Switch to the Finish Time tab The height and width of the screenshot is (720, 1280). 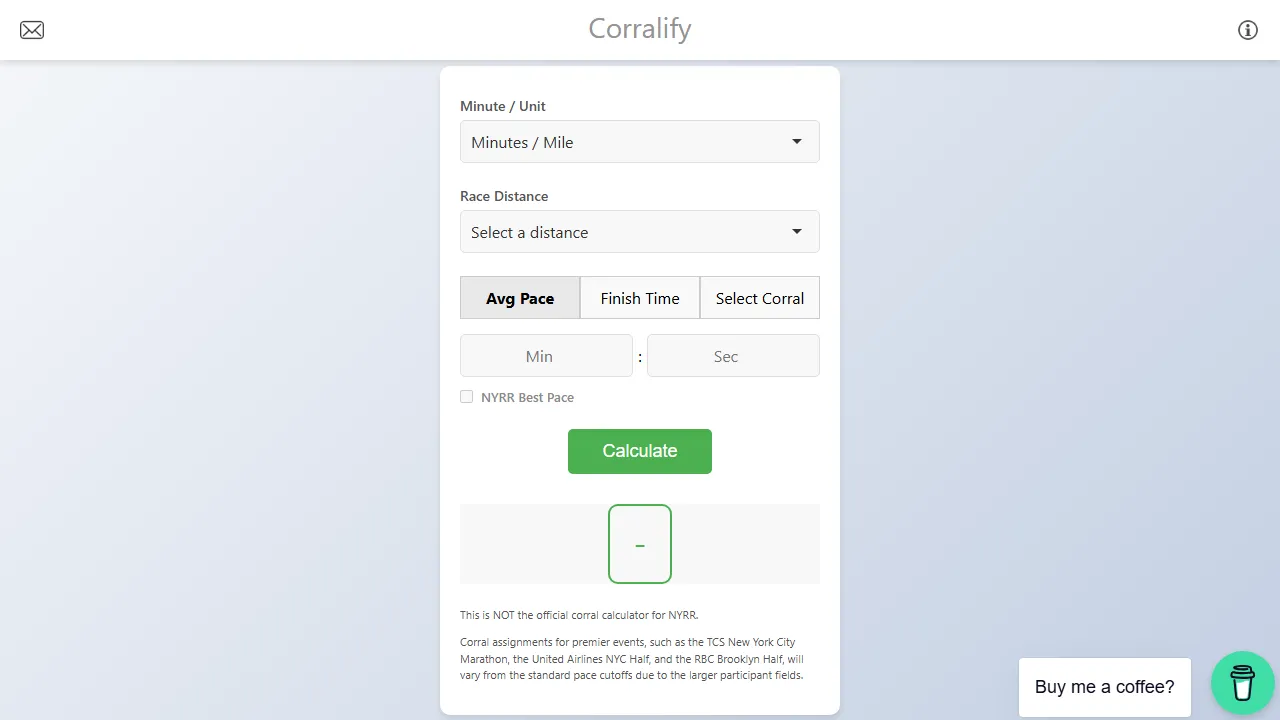(x=639, y=297)
